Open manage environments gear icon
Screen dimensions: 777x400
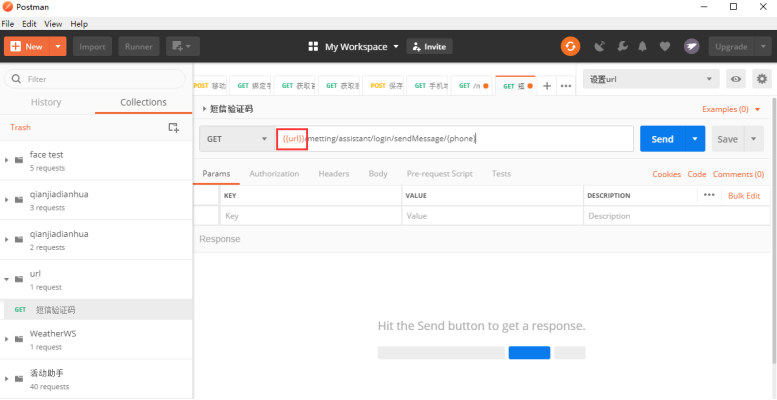pyautogui.click(x=762, y=79)
